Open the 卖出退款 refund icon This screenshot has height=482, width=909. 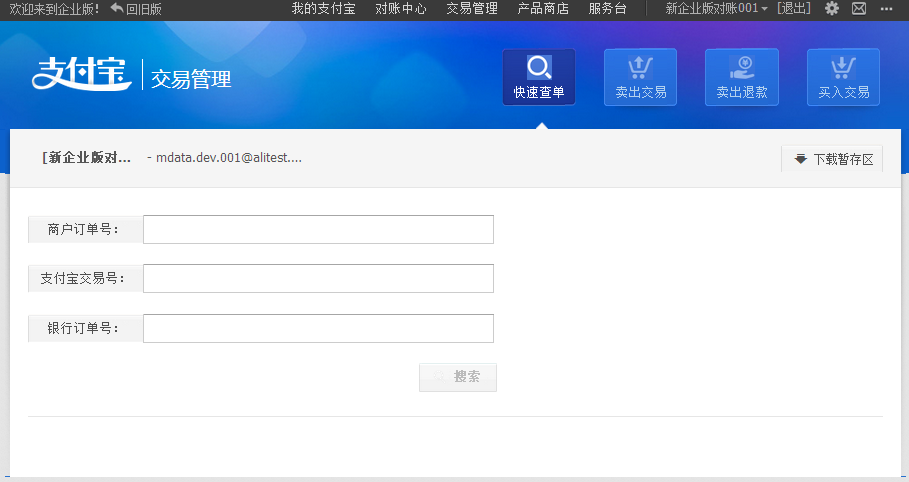[741, 77]
